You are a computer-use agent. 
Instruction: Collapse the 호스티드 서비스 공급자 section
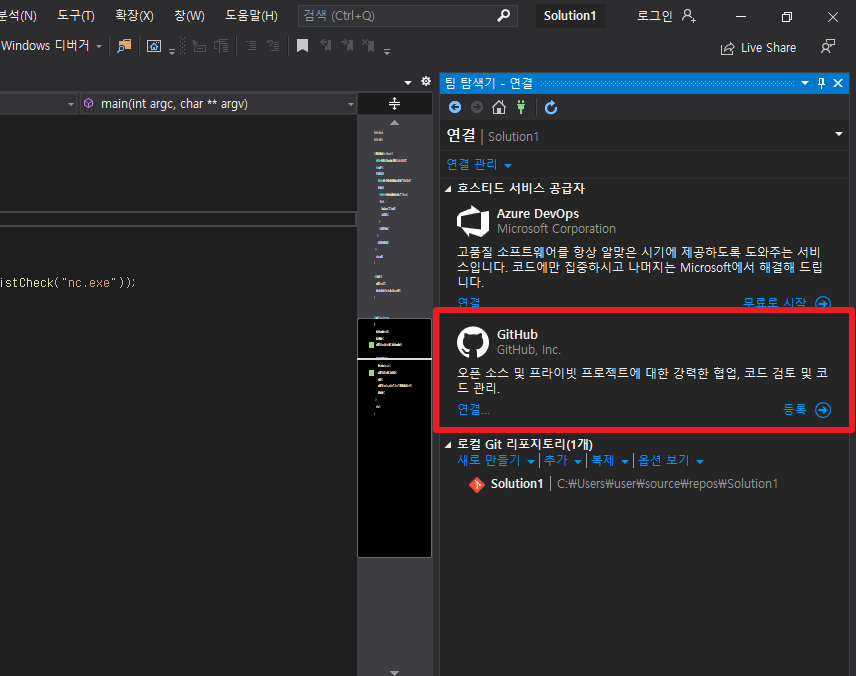click(448, 189)
